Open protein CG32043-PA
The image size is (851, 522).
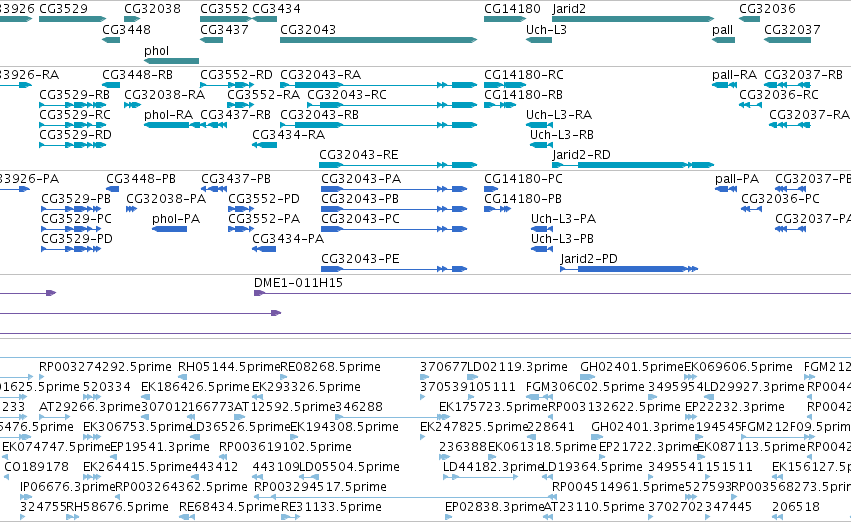tap(361, 179)
